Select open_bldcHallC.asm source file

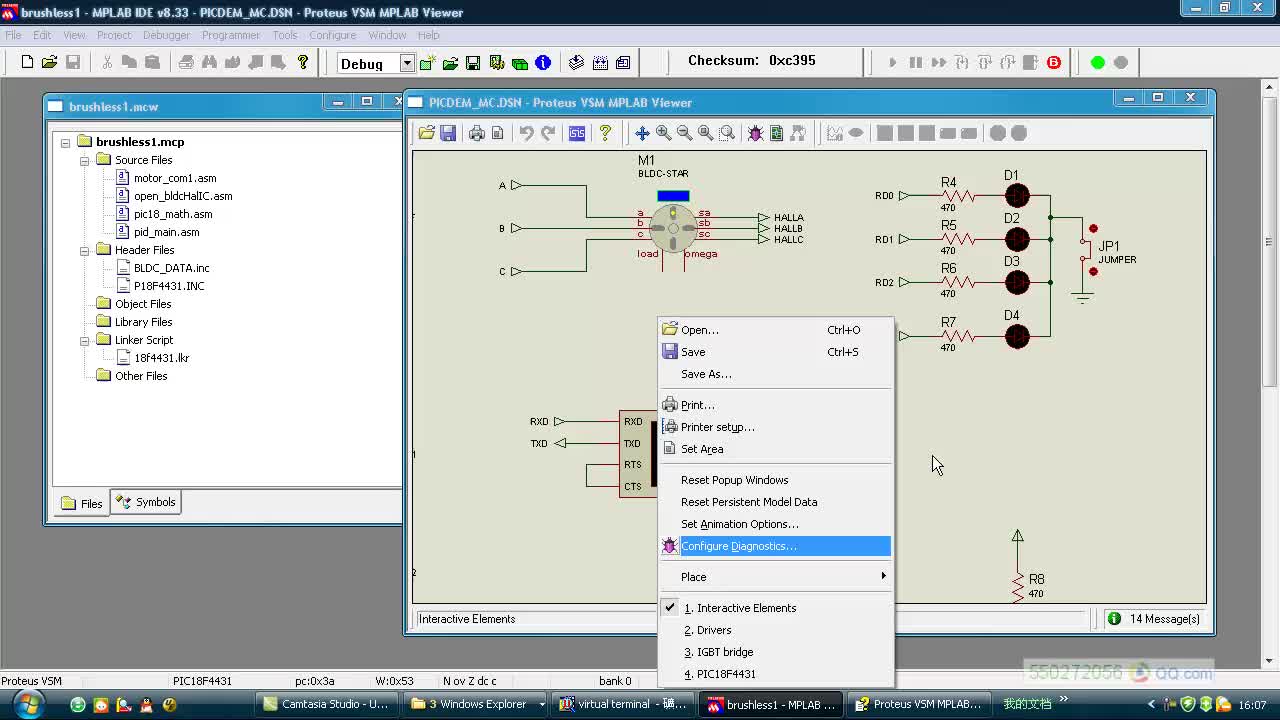pyautogui.click(x=183, y=196)
